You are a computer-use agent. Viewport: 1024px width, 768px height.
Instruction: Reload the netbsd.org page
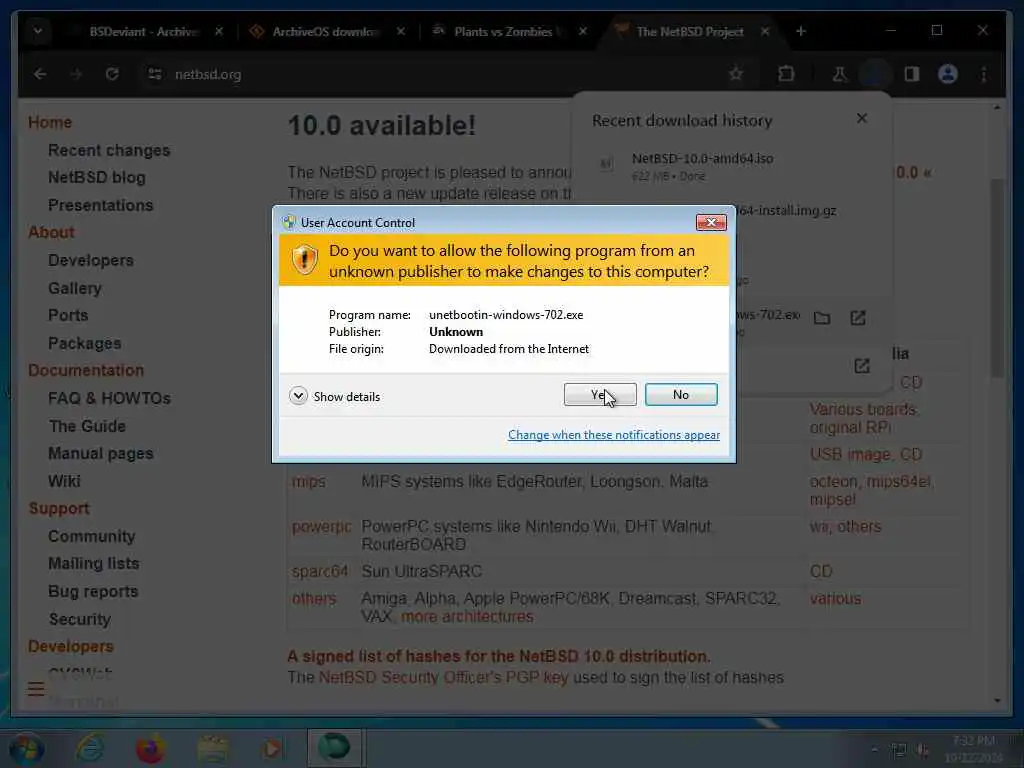point(112,74)
